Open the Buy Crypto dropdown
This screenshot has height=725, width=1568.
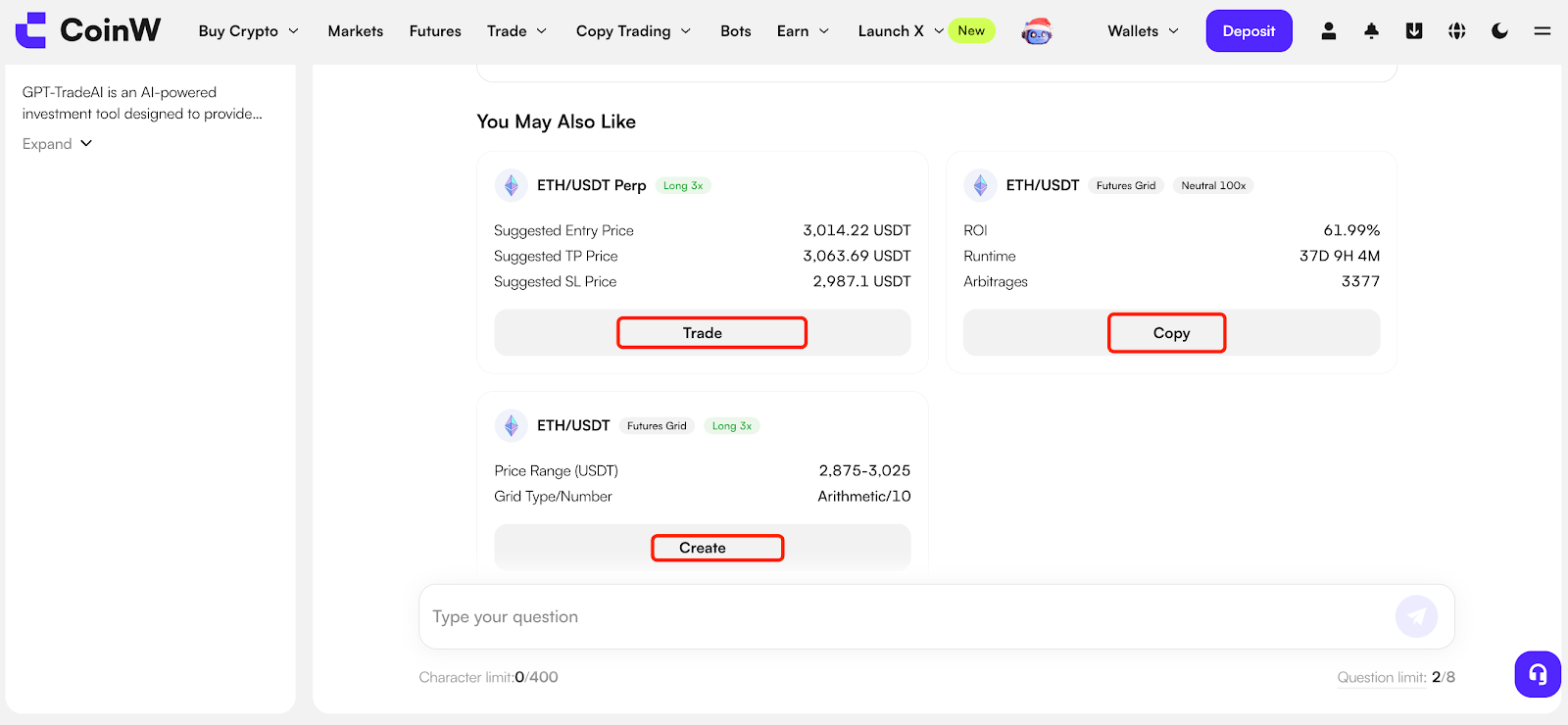[248, 31]
